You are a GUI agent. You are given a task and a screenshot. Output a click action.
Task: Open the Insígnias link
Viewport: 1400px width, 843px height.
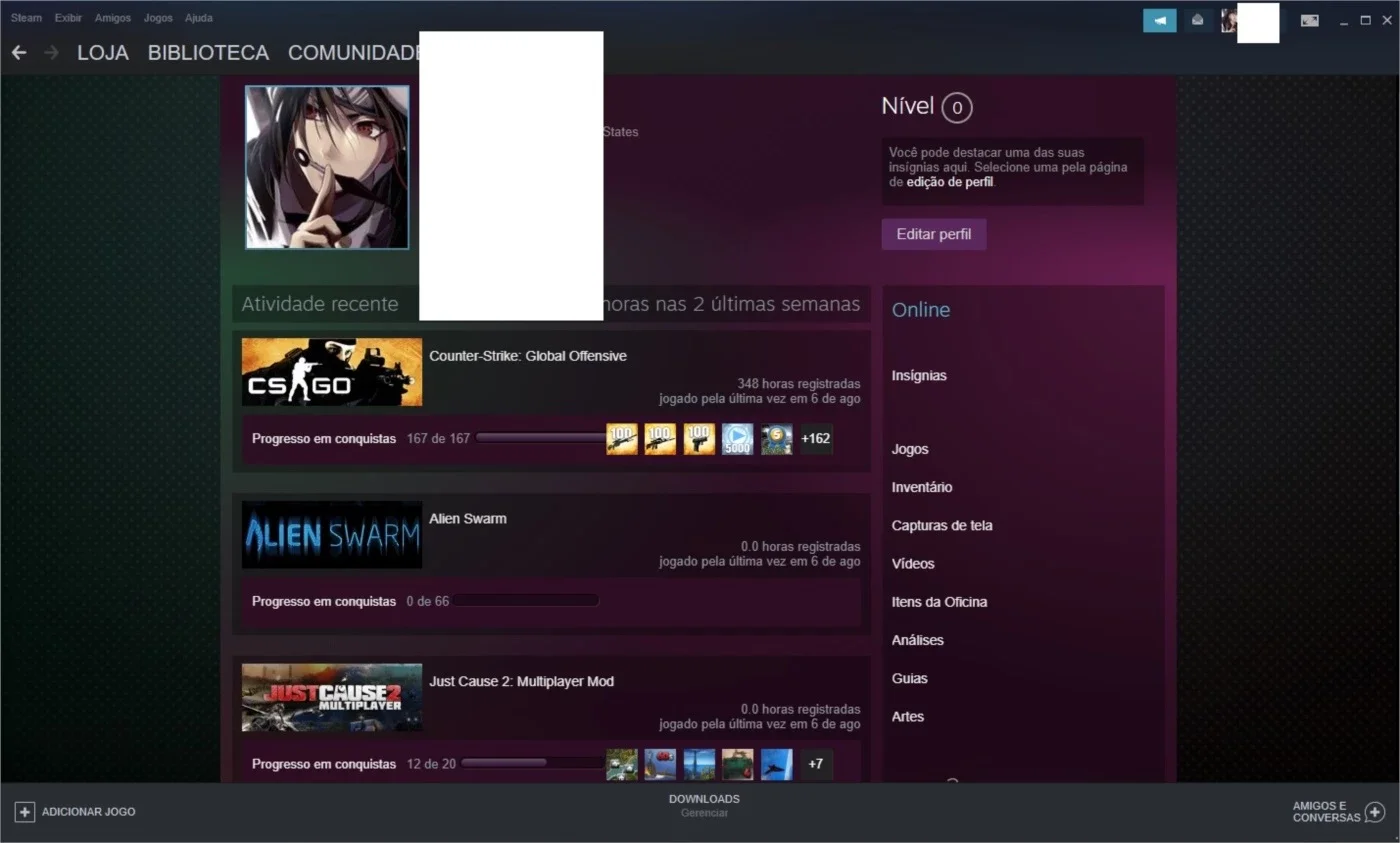919,376
